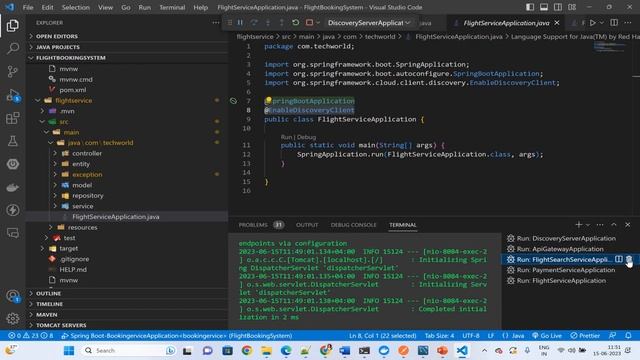Pause the debug session
The width and height of the screenshot is (640, 360).
tap(240, 23)
